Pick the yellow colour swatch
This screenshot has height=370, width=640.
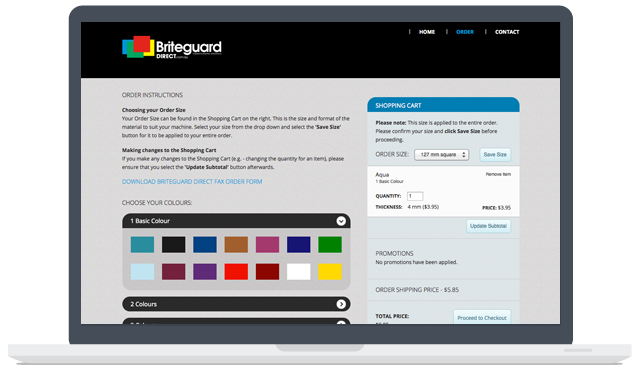[330, 272]
